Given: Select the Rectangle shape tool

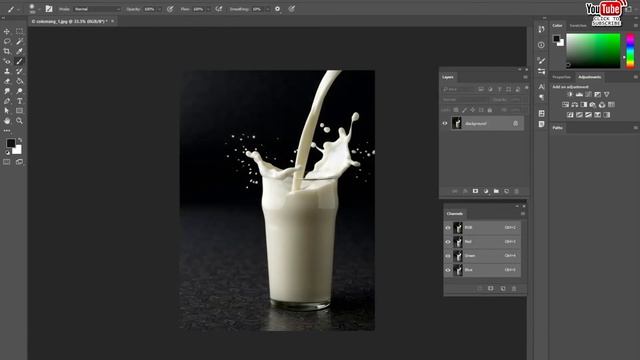Looking at the screenshot, I should [19, 111].
